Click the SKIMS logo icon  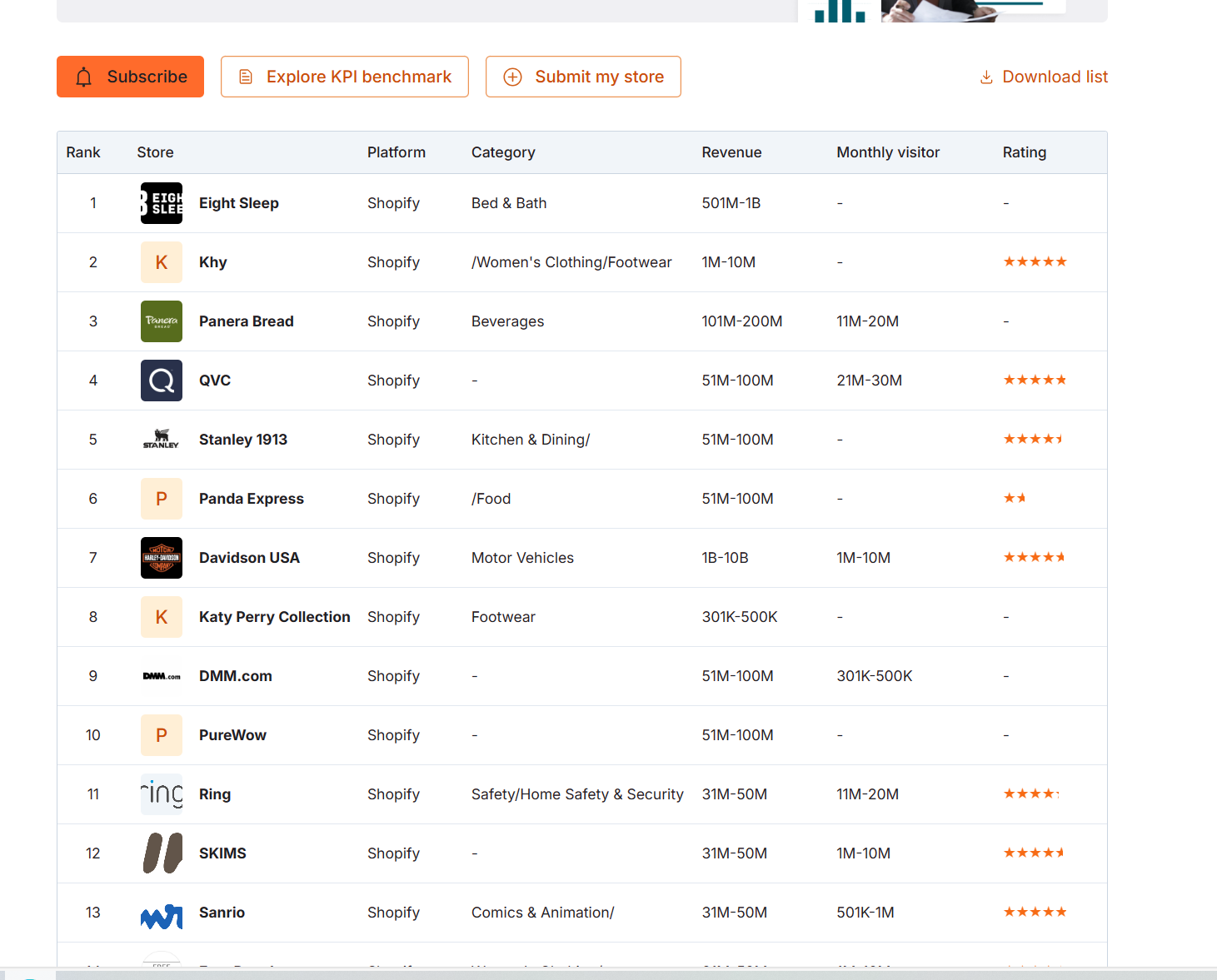(x=162, y=853)
